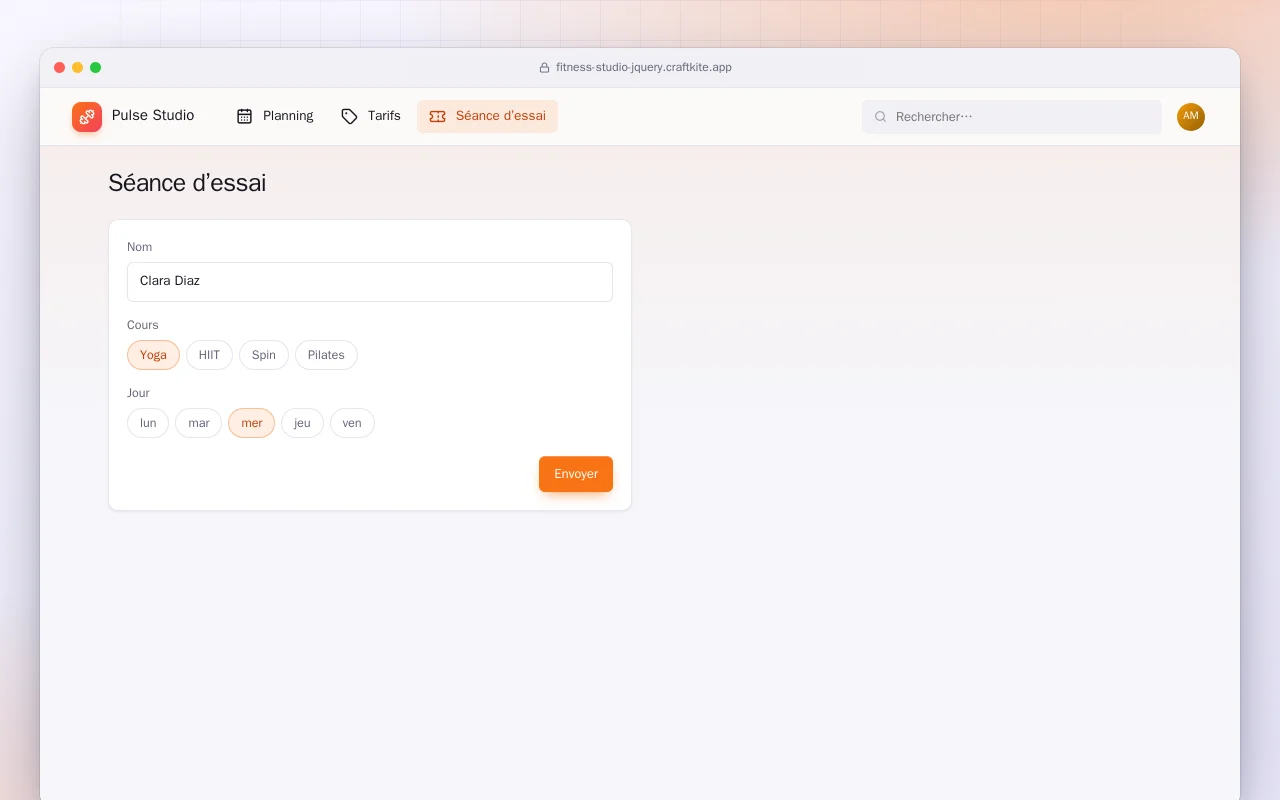This screenshot has width=1280, height=800.
Task: Submit the form with Envoyer
Action: pos(576,474)
